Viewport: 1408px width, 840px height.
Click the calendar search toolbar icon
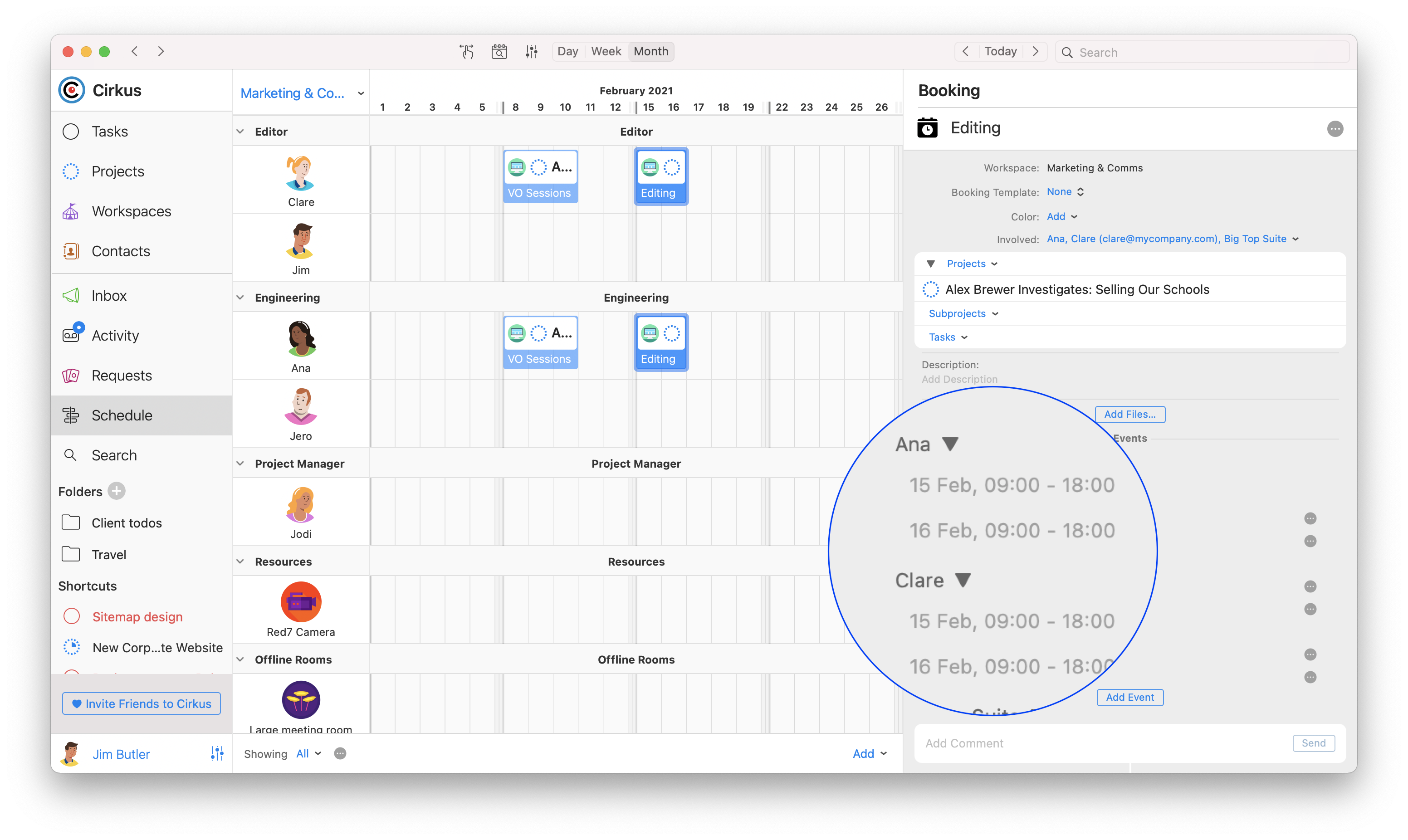pos(499,52)
